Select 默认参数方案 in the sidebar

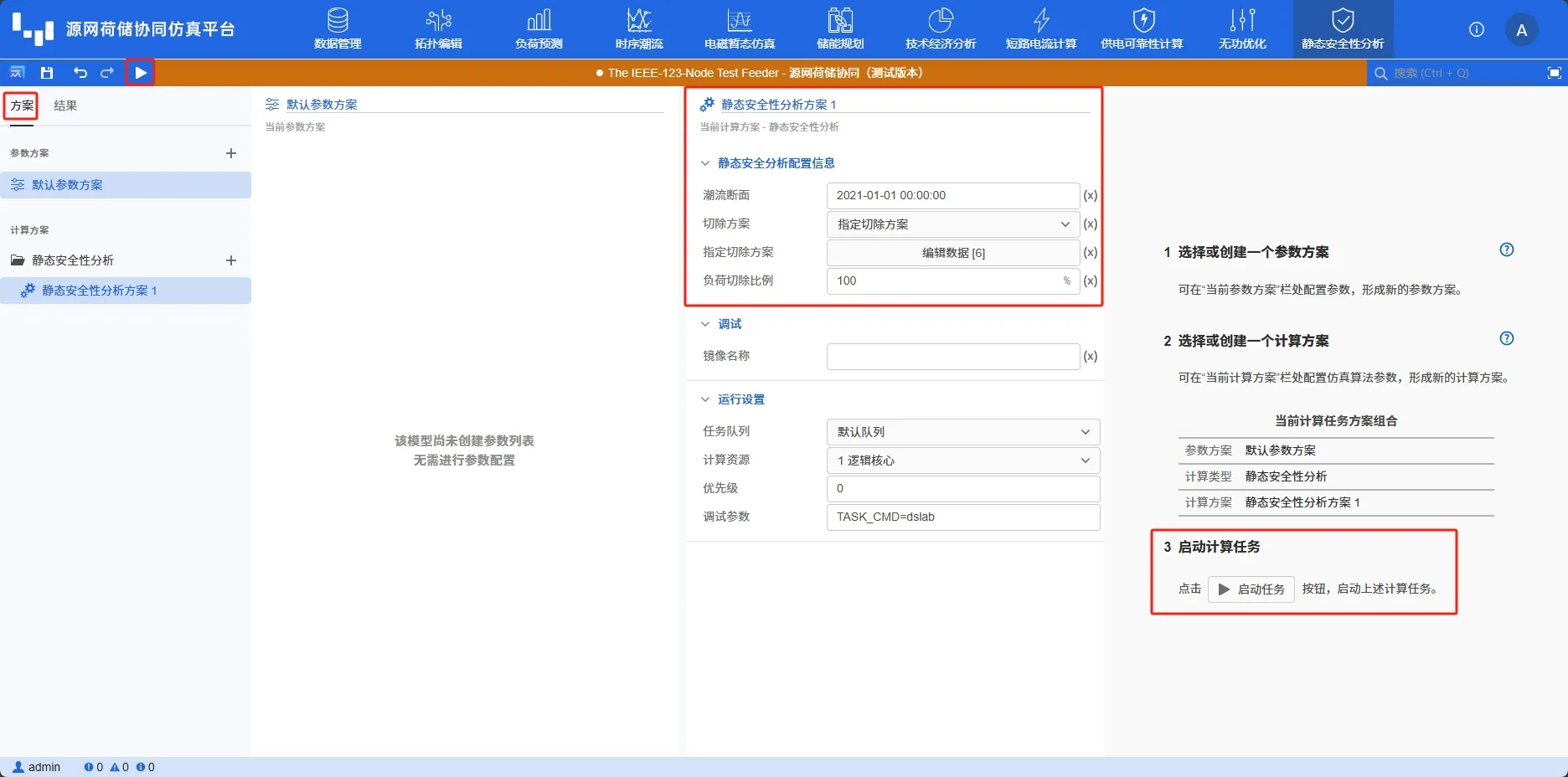(x=126, y=185)
